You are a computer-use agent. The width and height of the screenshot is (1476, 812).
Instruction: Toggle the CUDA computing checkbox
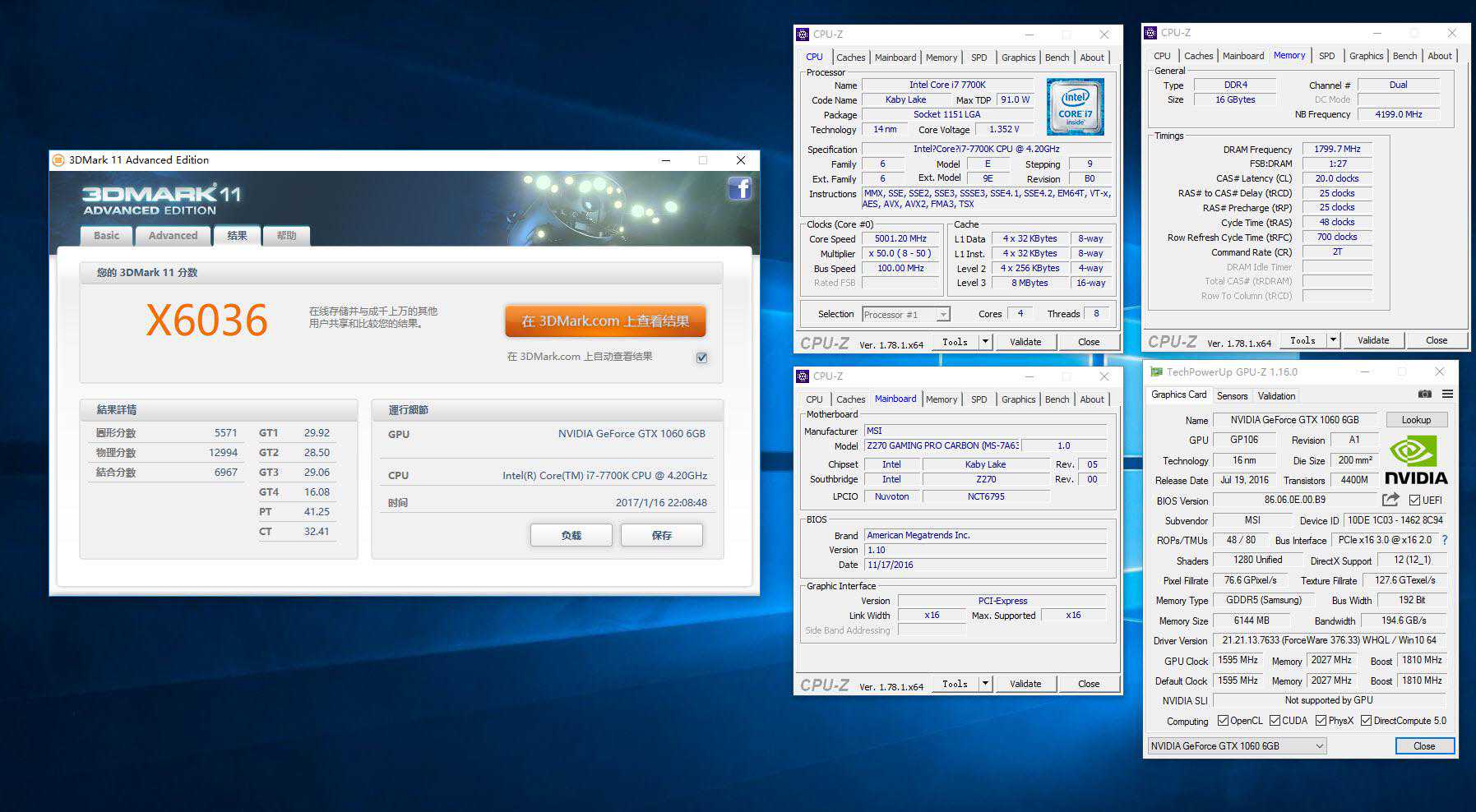pos(1275,721)
